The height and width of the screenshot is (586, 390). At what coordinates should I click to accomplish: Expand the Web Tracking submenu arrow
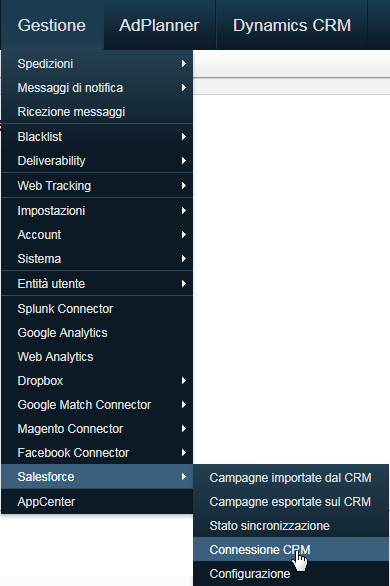click(183, 186)
